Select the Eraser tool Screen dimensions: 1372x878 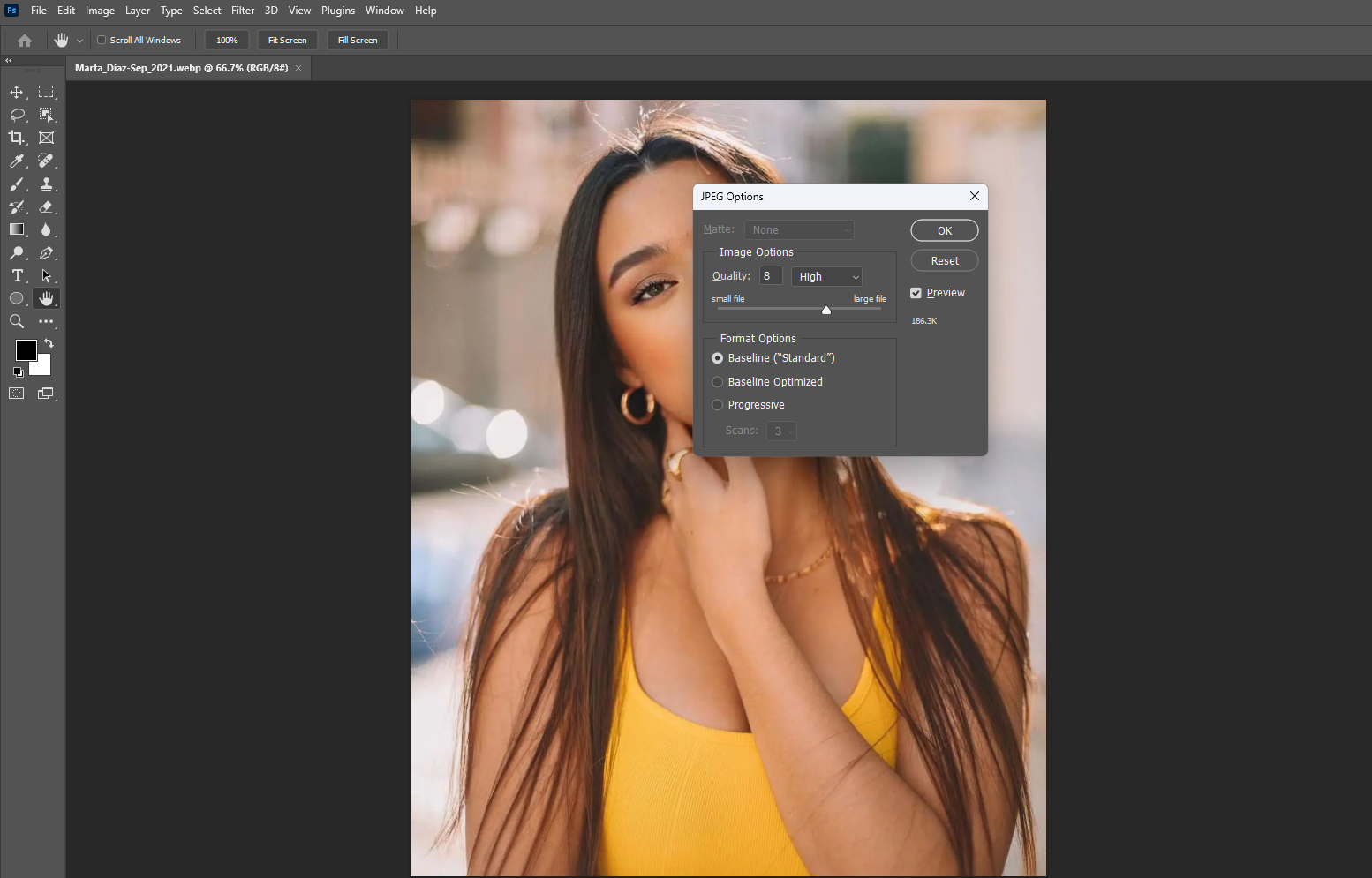[x=47, y=206]
